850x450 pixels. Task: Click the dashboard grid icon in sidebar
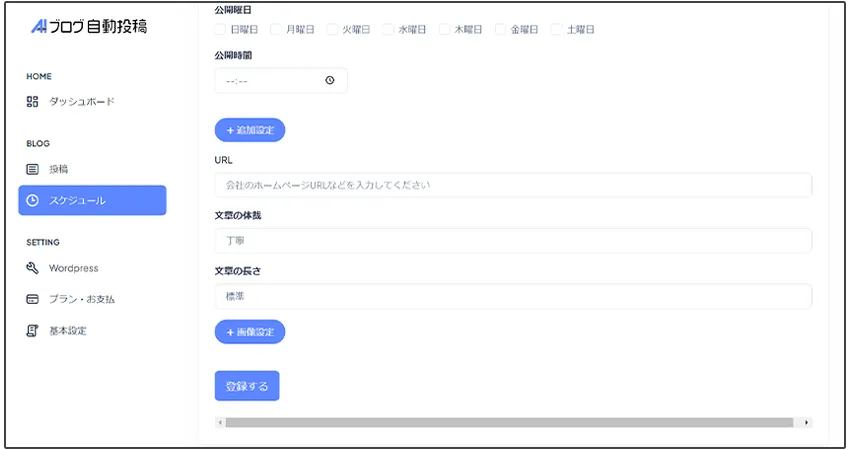click(x=32, y=101)
